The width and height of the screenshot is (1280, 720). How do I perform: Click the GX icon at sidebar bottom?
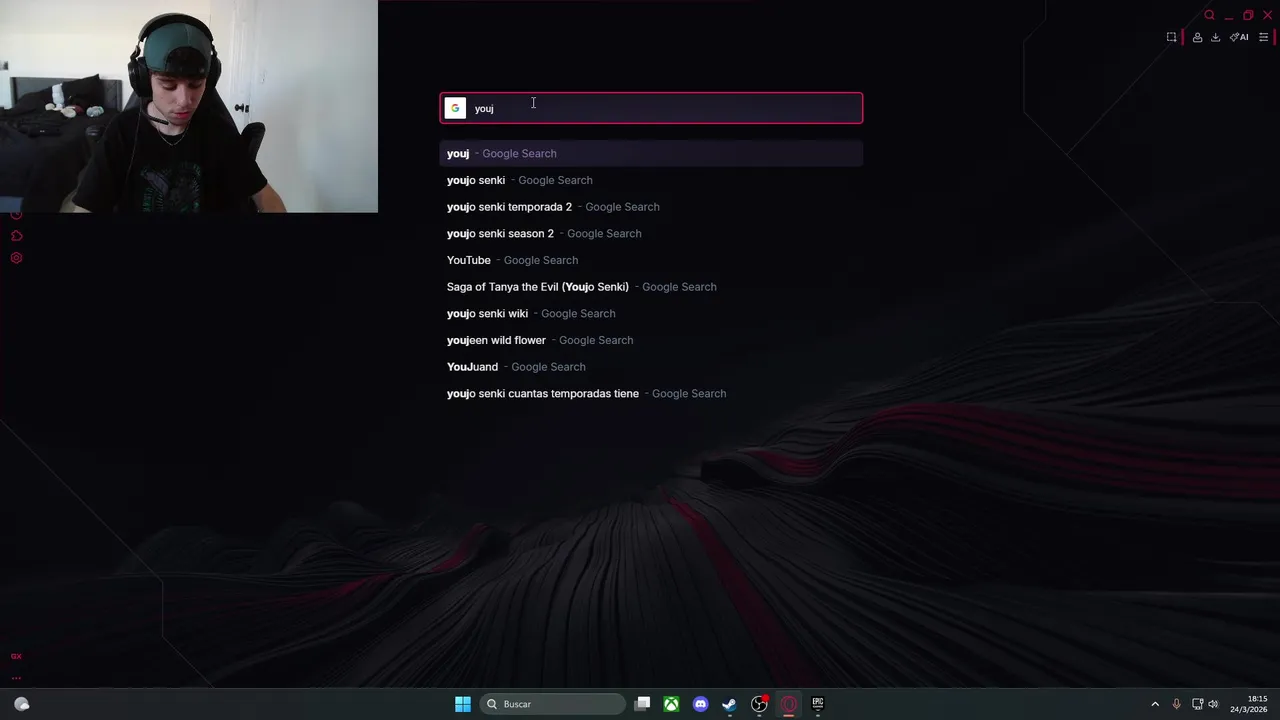click(x=16, y=656)
